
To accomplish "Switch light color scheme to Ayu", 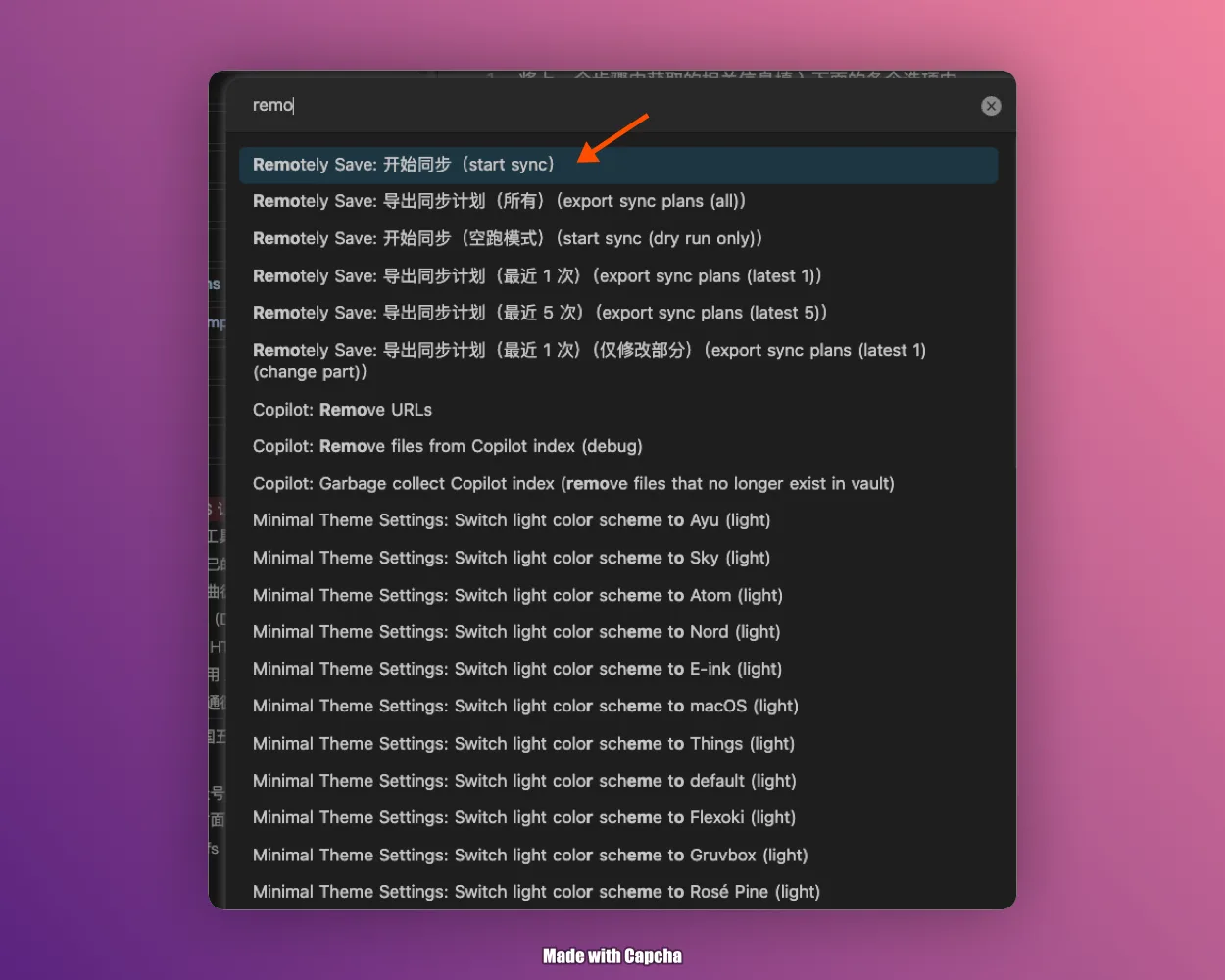I will click(x=618, y=520).
